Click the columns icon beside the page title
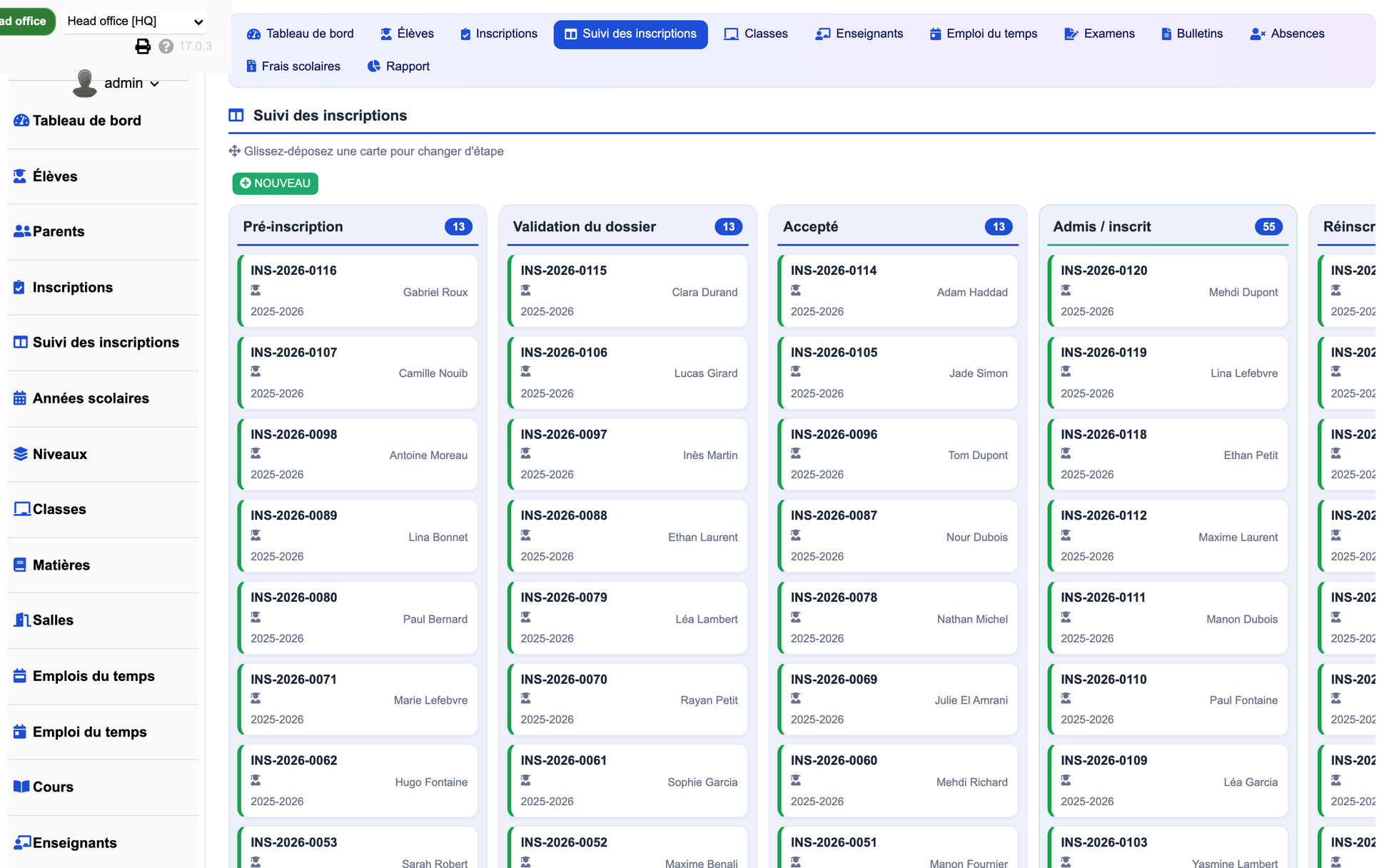This screenshot has height=868, width=1389. tap(236, 116)
